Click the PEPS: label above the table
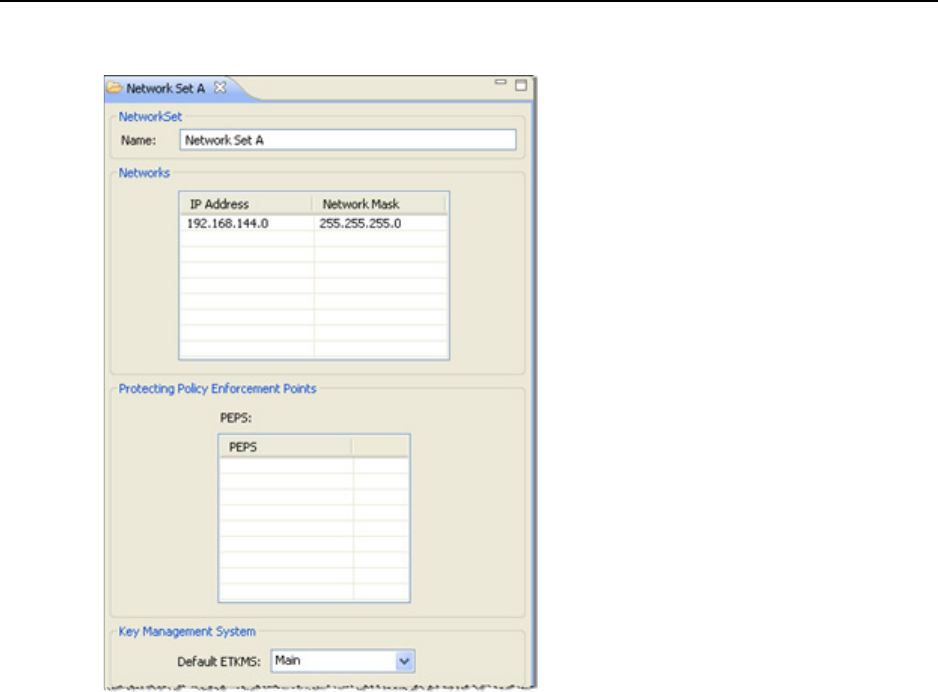Image resolution: width=938 pixels, height=692 pixels. click(236, 418)
